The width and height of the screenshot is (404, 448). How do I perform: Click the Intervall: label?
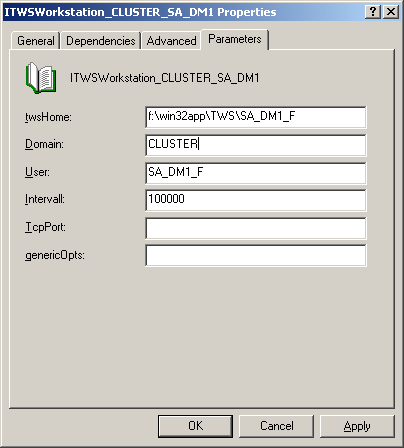coord(45,199)
